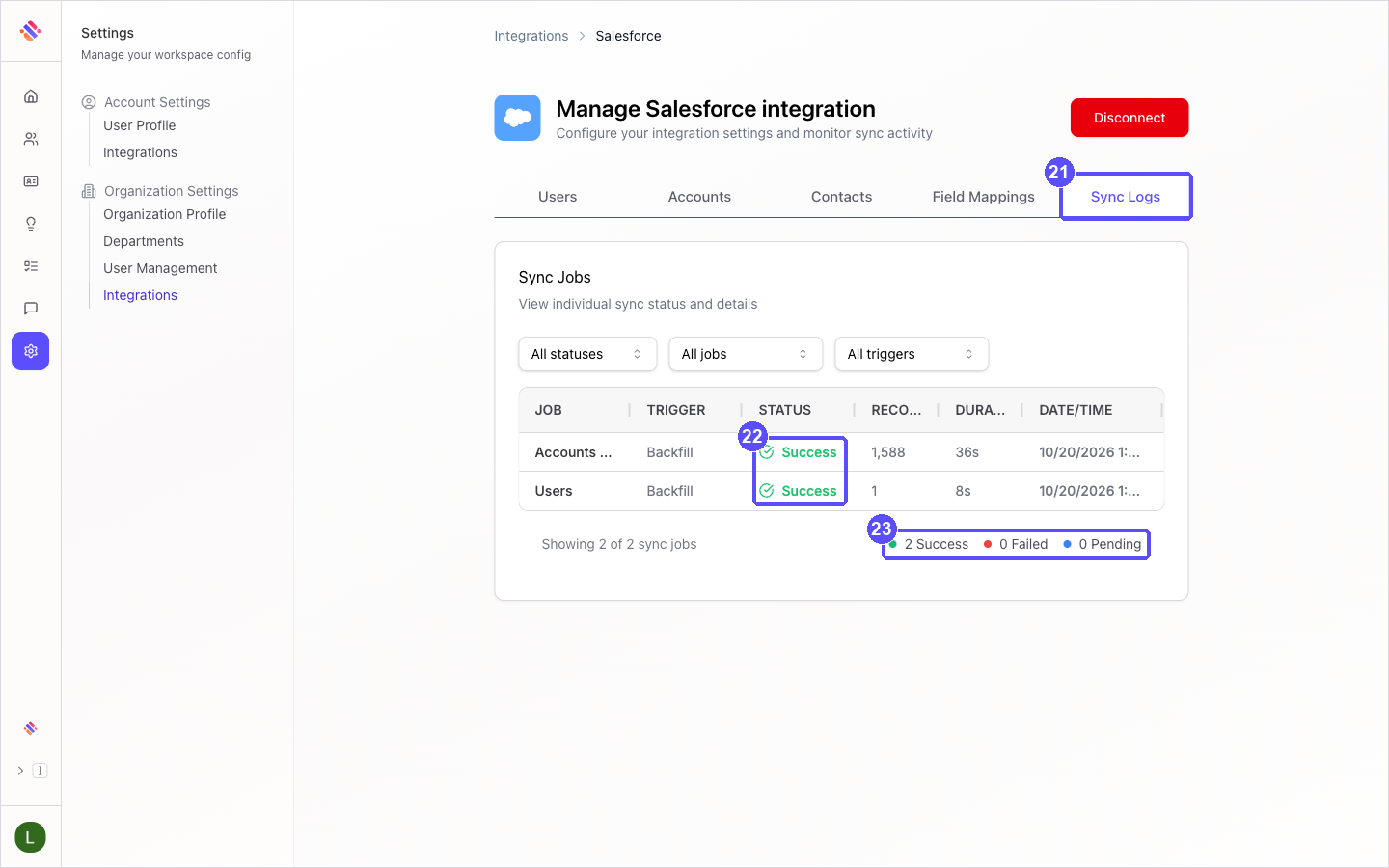Open the All jobs dropdown

coord(746,354)
